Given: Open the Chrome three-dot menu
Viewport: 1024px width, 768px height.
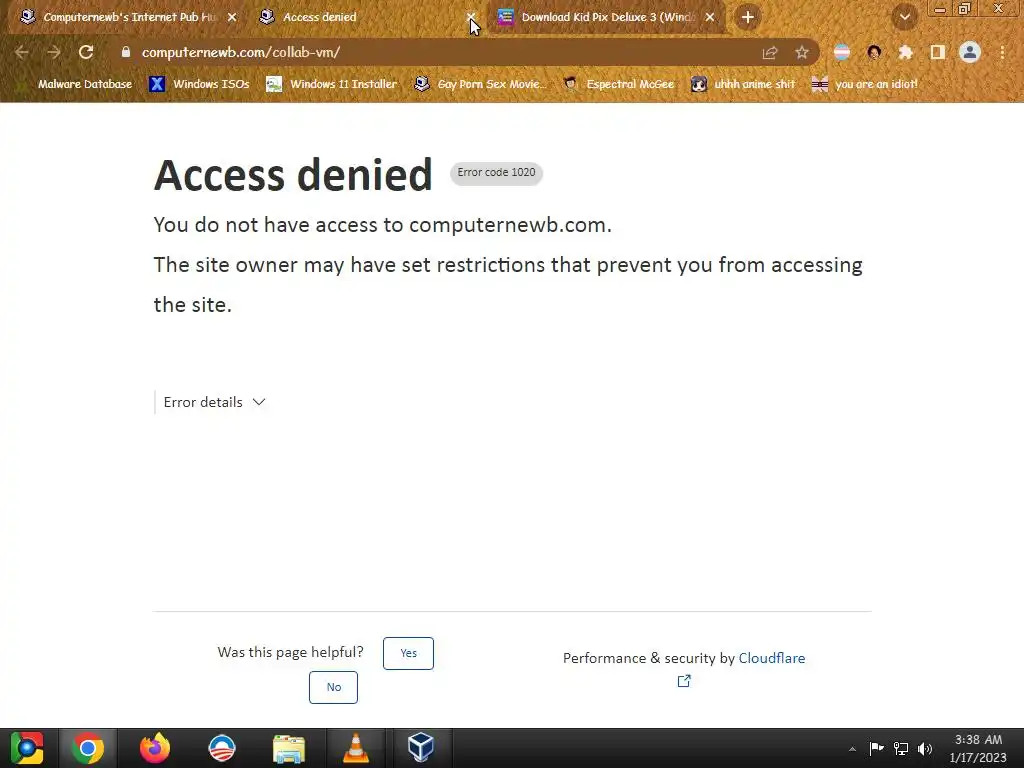Looking at the screenshot, I should pyautogui.click(x=1002, y=52).
